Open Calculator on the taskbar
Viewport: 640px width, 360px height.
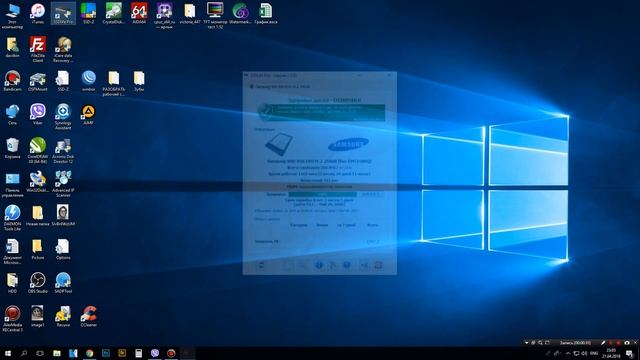138,353
